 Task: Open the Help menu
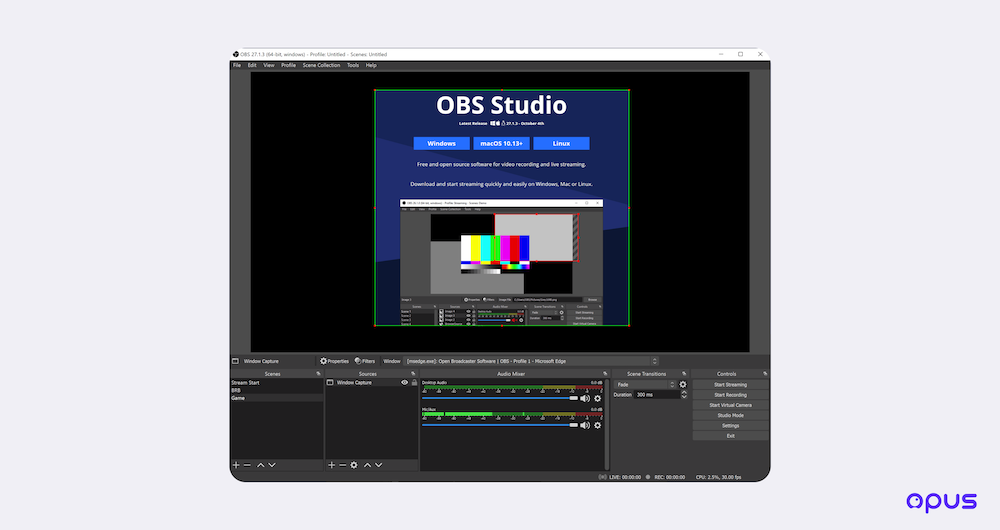(371, 65)
